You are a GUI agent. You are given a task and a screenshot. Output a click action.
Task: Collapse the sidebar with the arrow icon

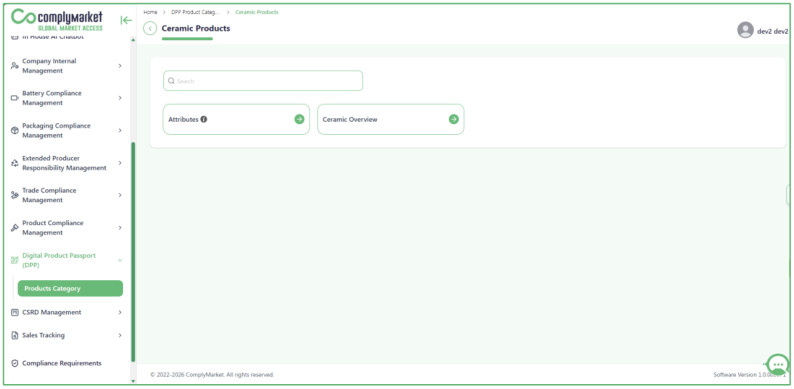126,20
